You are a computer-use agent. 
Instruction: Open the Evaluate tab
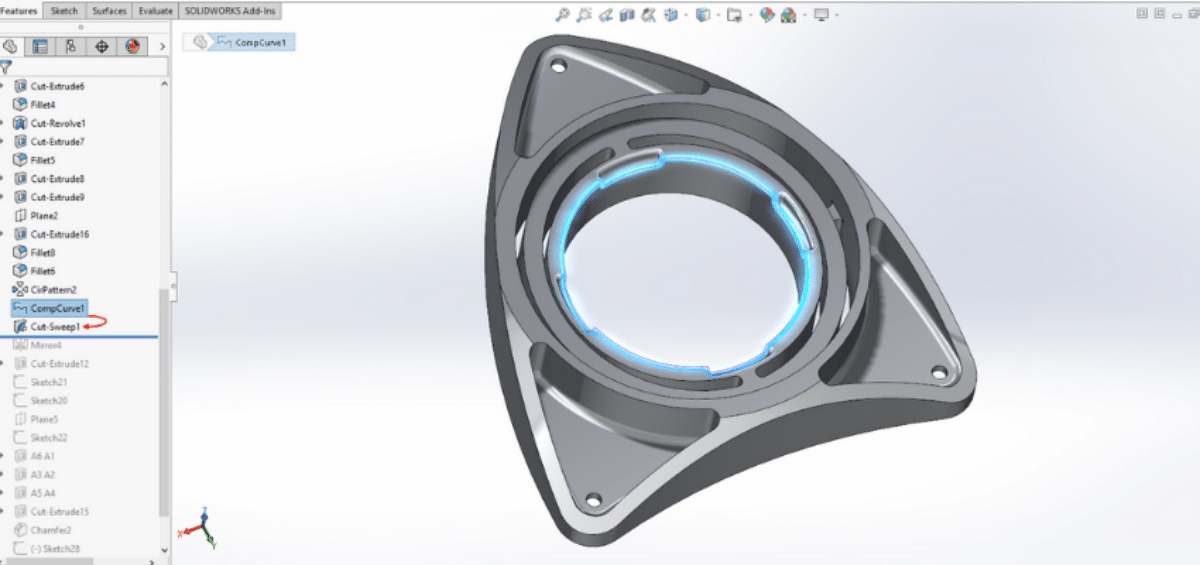155,10
